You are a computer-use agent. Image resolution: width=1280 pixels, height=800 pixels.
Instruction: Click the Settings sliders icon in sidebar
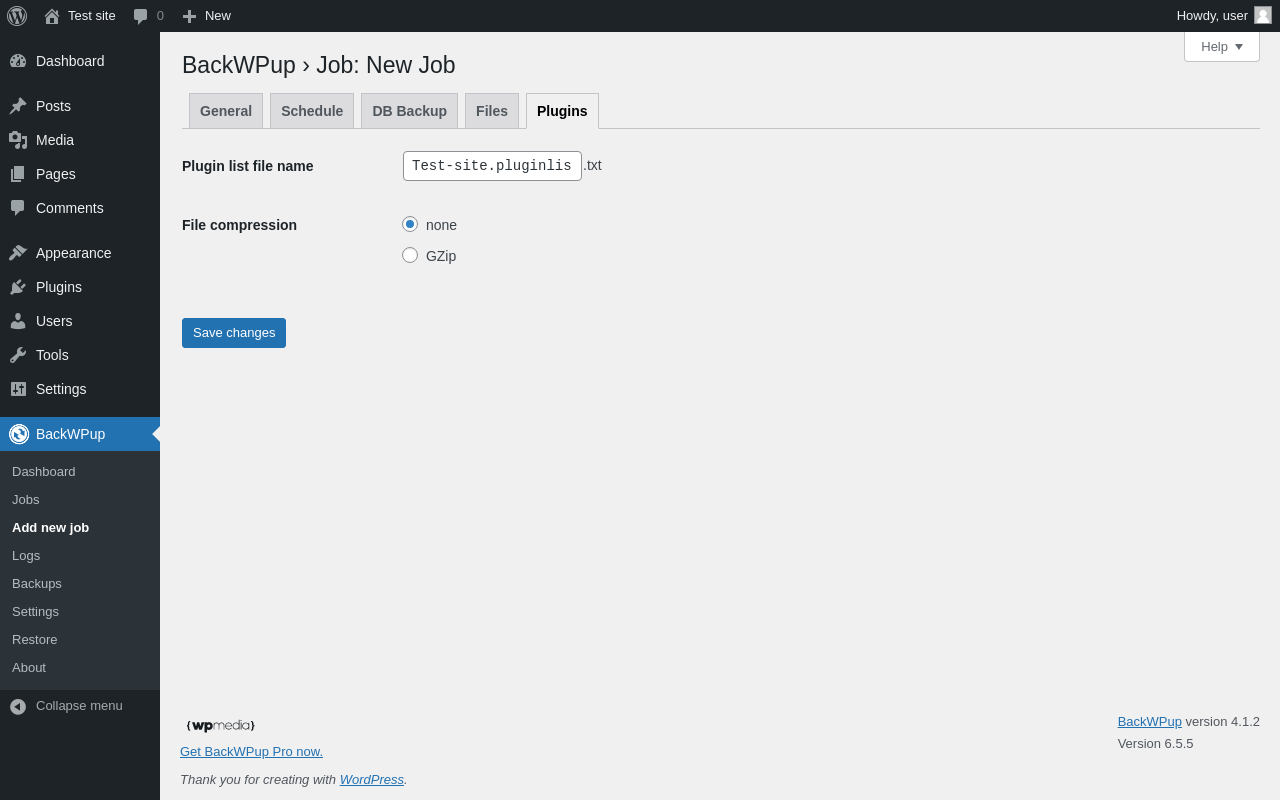point(18,389)
